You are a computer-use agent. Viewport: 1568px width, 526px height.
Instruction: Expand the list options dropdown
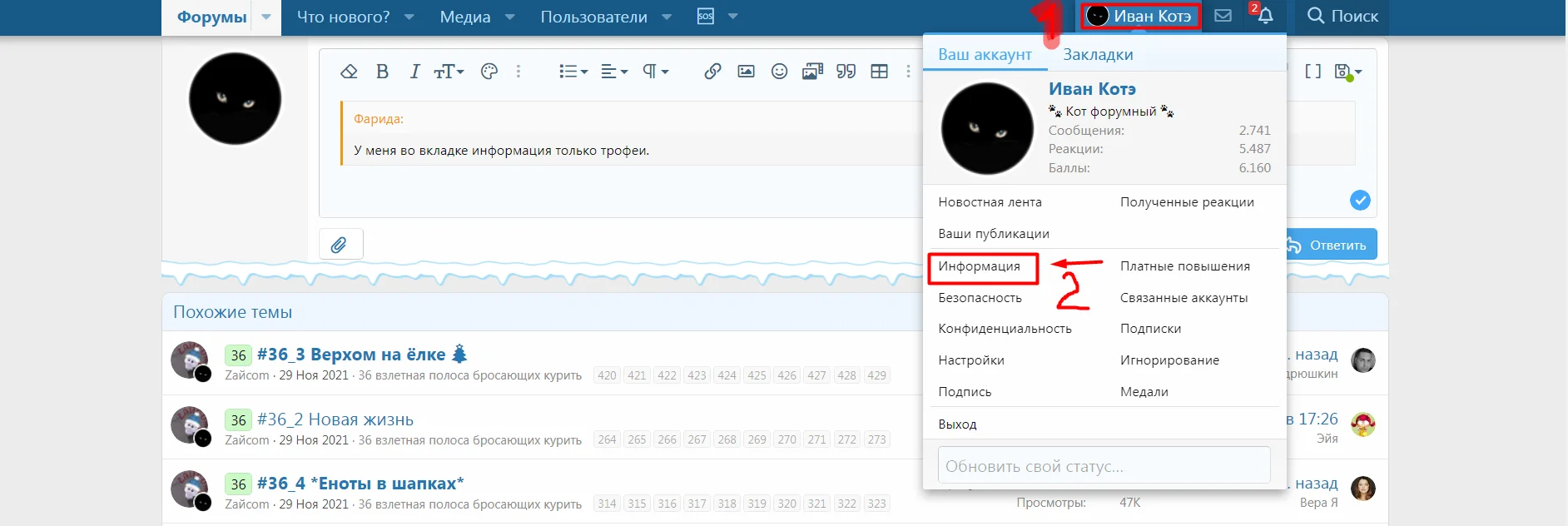(x=573, y=72)
